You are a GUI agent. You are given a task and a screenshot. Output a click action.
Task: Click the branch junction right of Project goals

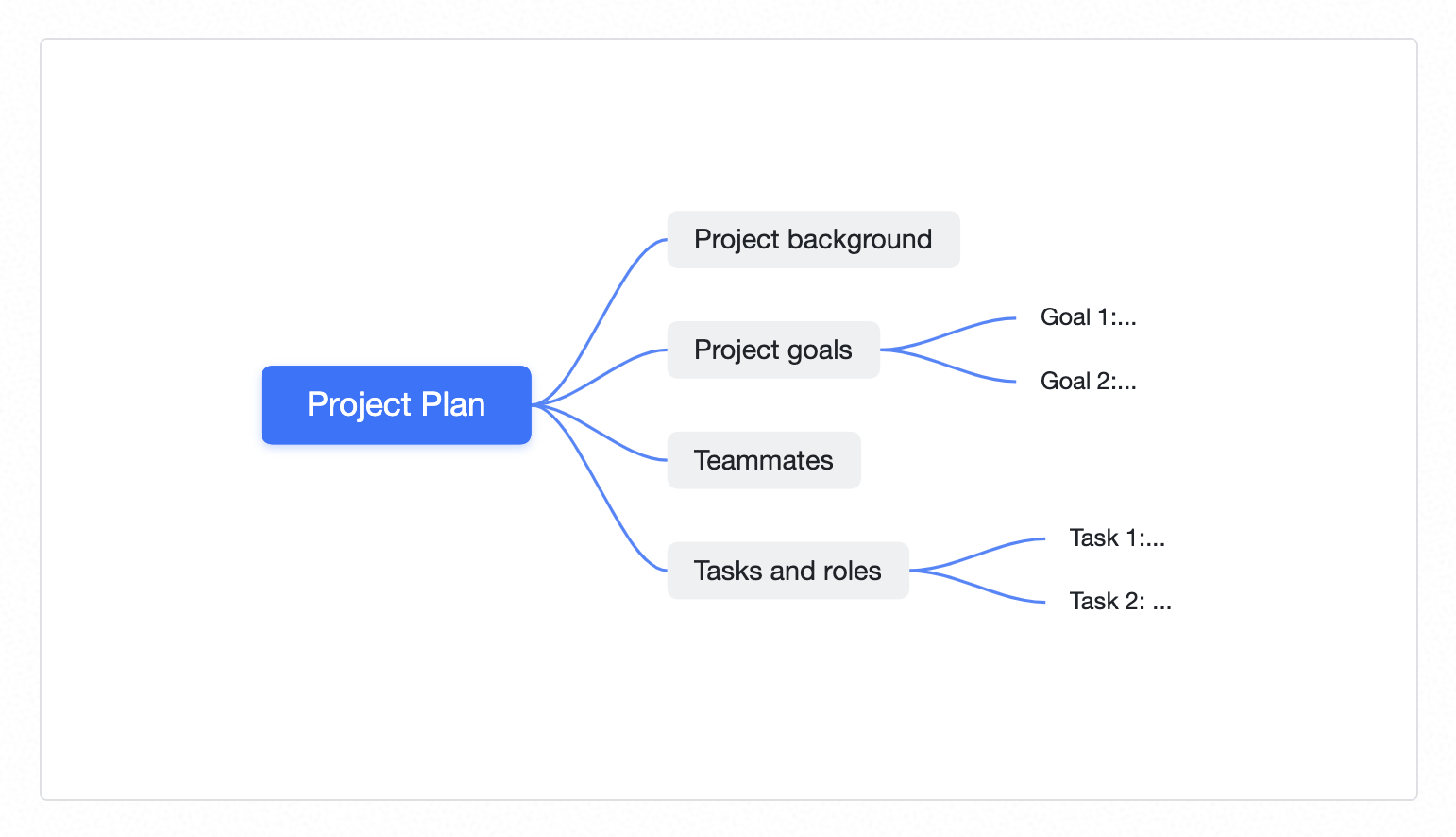[x=886, y=350]
